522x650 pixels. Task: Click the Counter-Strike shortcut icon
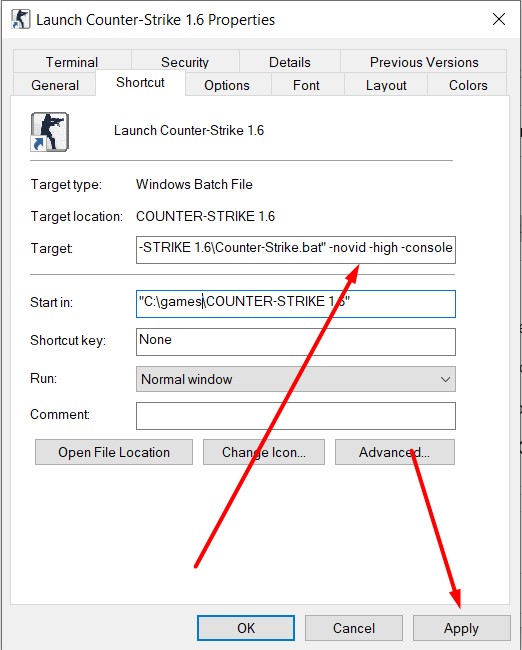tap(49, 131)
